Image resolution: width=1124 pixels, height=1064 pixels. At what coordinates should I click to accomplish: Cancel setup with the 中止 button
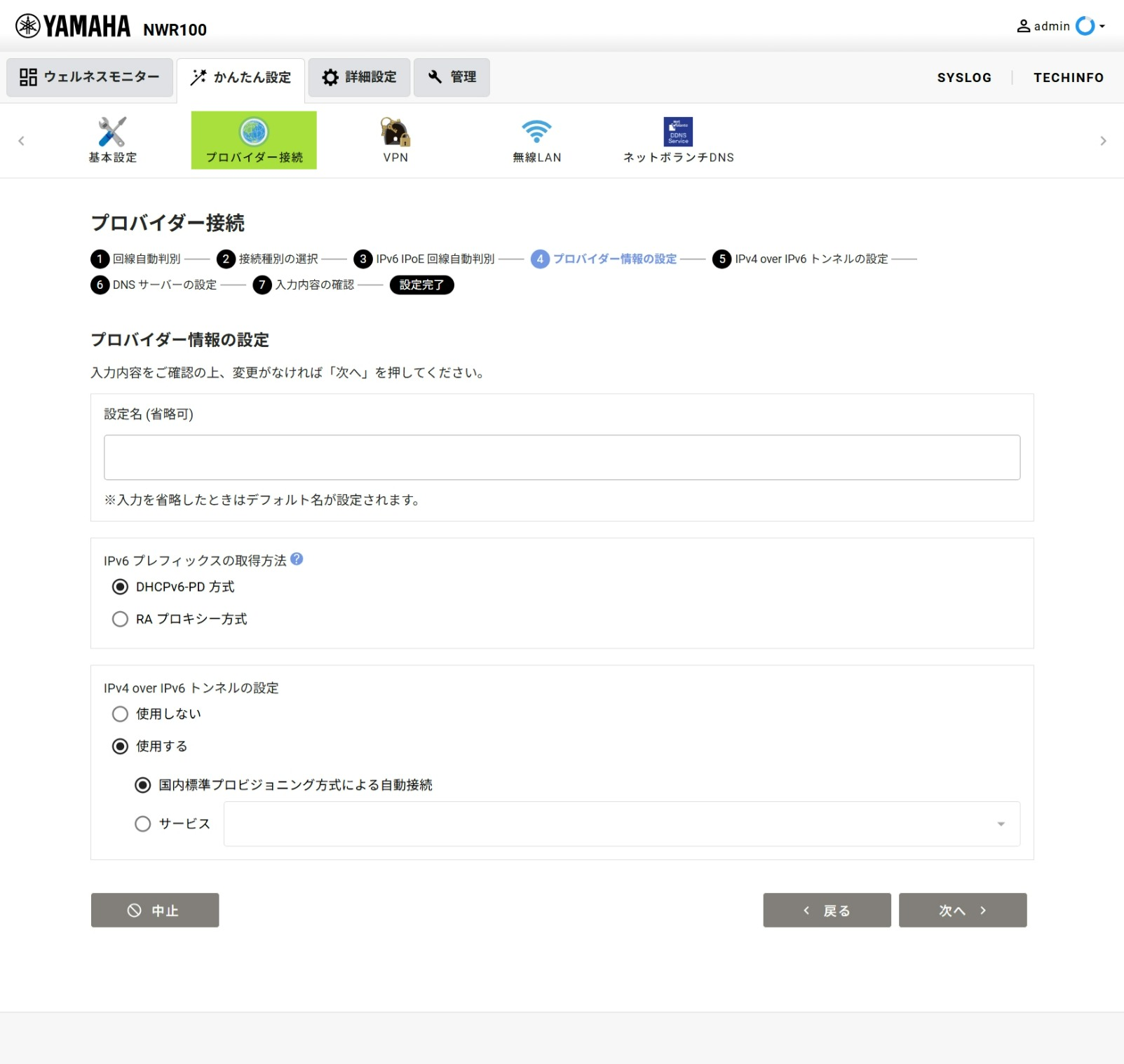click(x=155, y=910)
